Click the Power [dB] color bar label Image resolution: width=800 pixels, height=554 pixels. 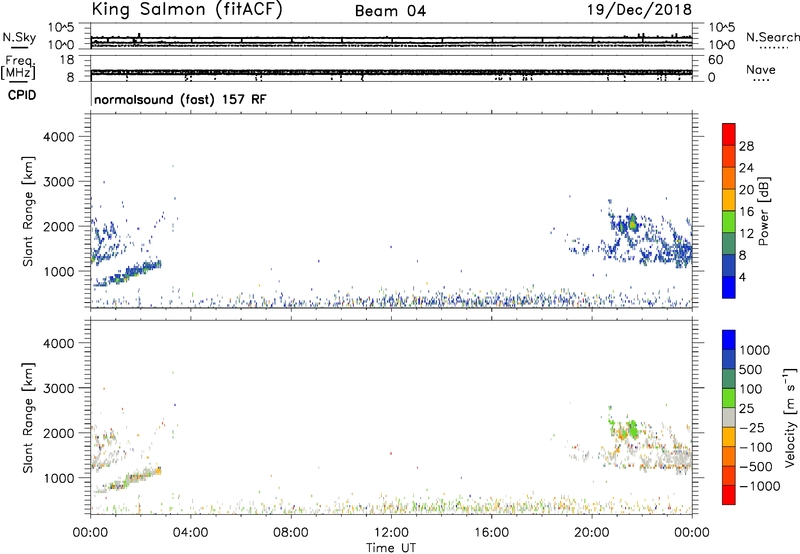[x=763, y=211]
